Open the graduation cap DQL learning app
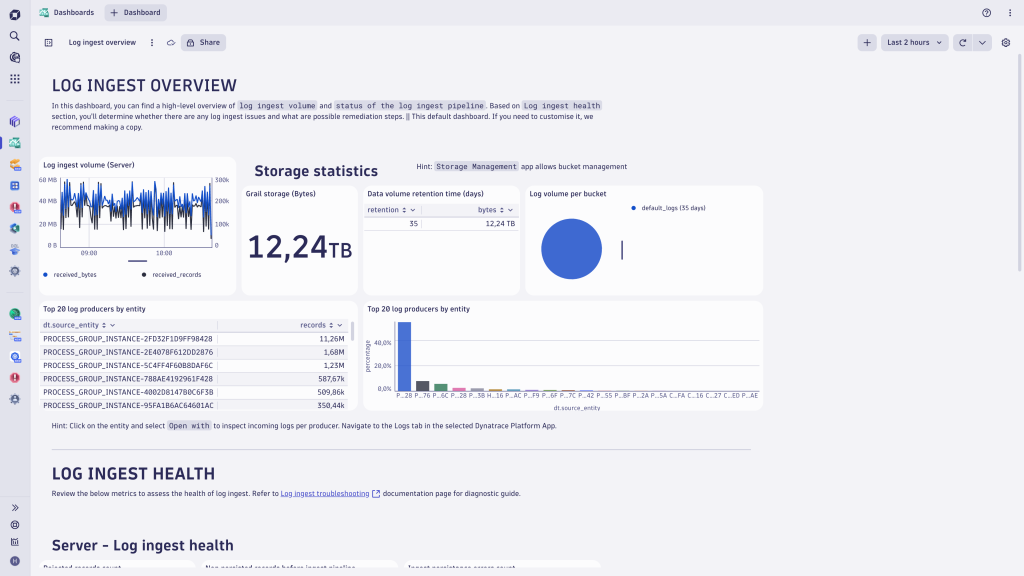Screen dimensions: 1024x576 (x=14, y=250)
